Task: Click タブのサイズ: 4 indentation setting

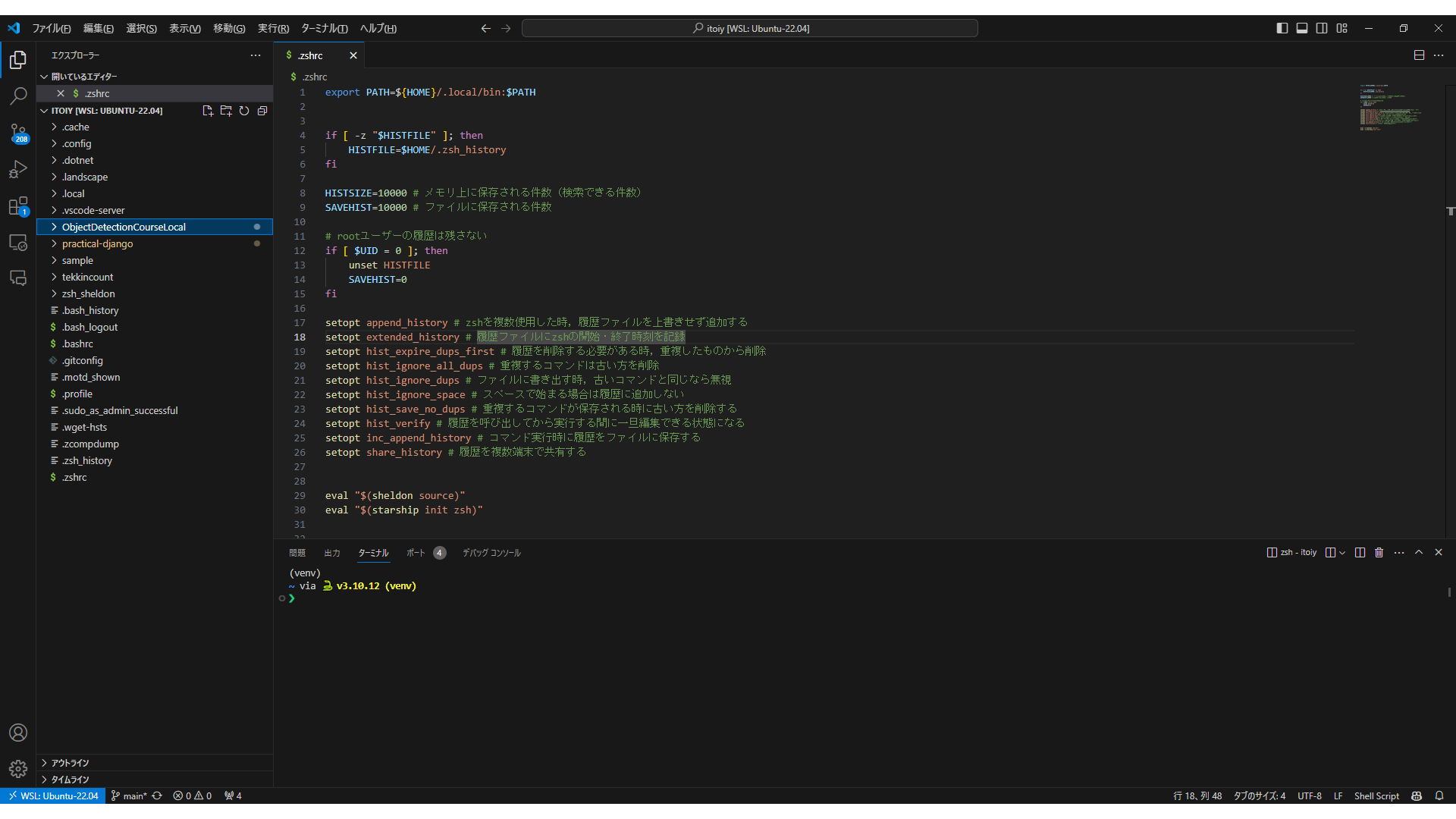Action: coord(1260,796)
